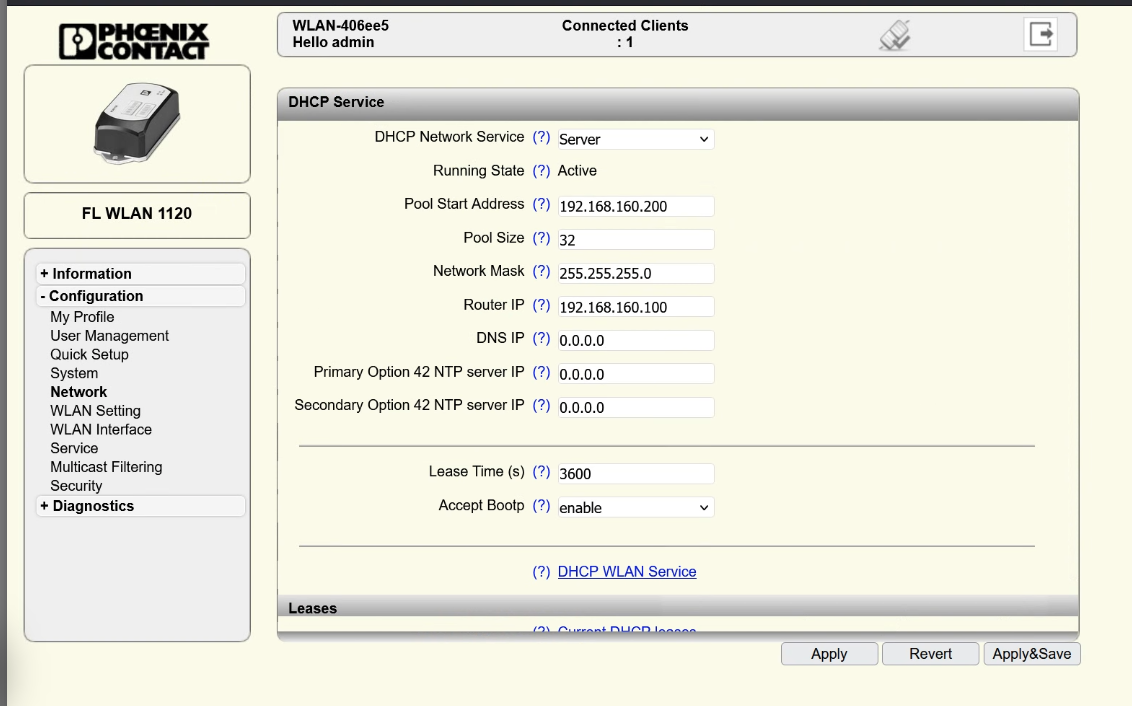The height and width of the screenshot is (706, 1132).
Task: Open help for DHCP Network Service
Action: tap(541, 137)
